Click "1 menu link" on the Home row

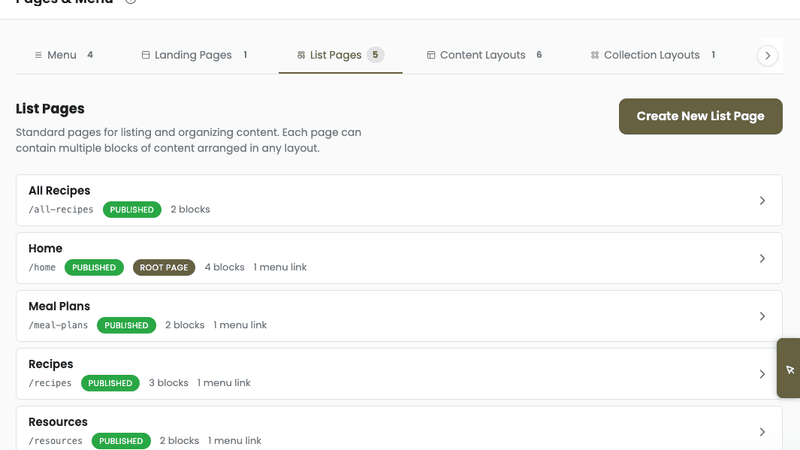tap(280, 267)
